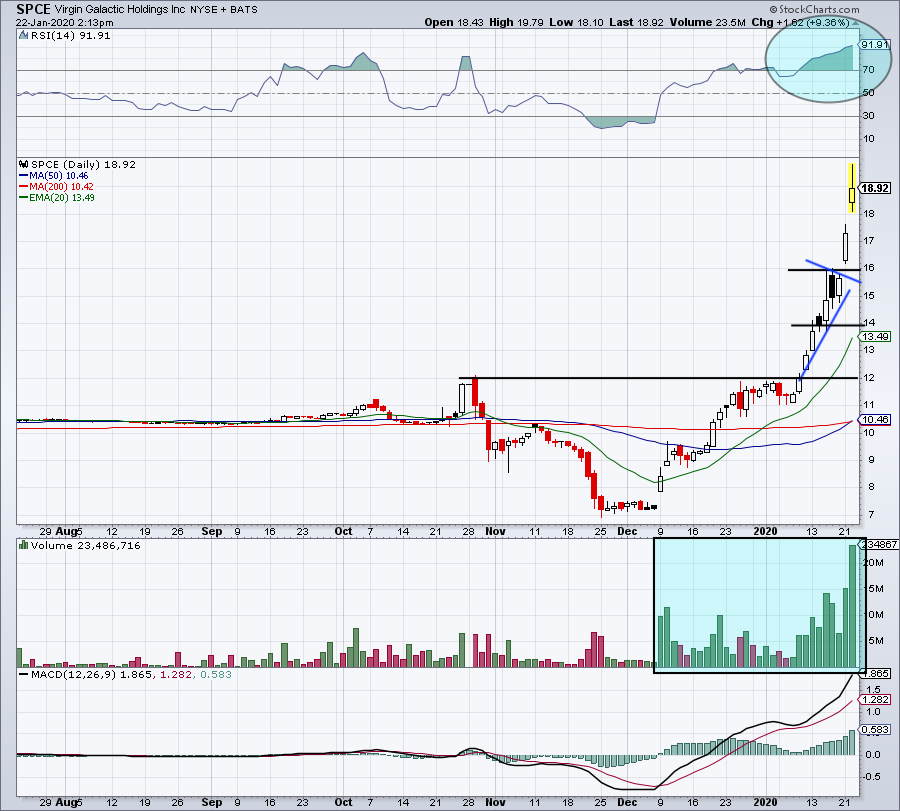Click the Low 18.10 value

(576, 22)
